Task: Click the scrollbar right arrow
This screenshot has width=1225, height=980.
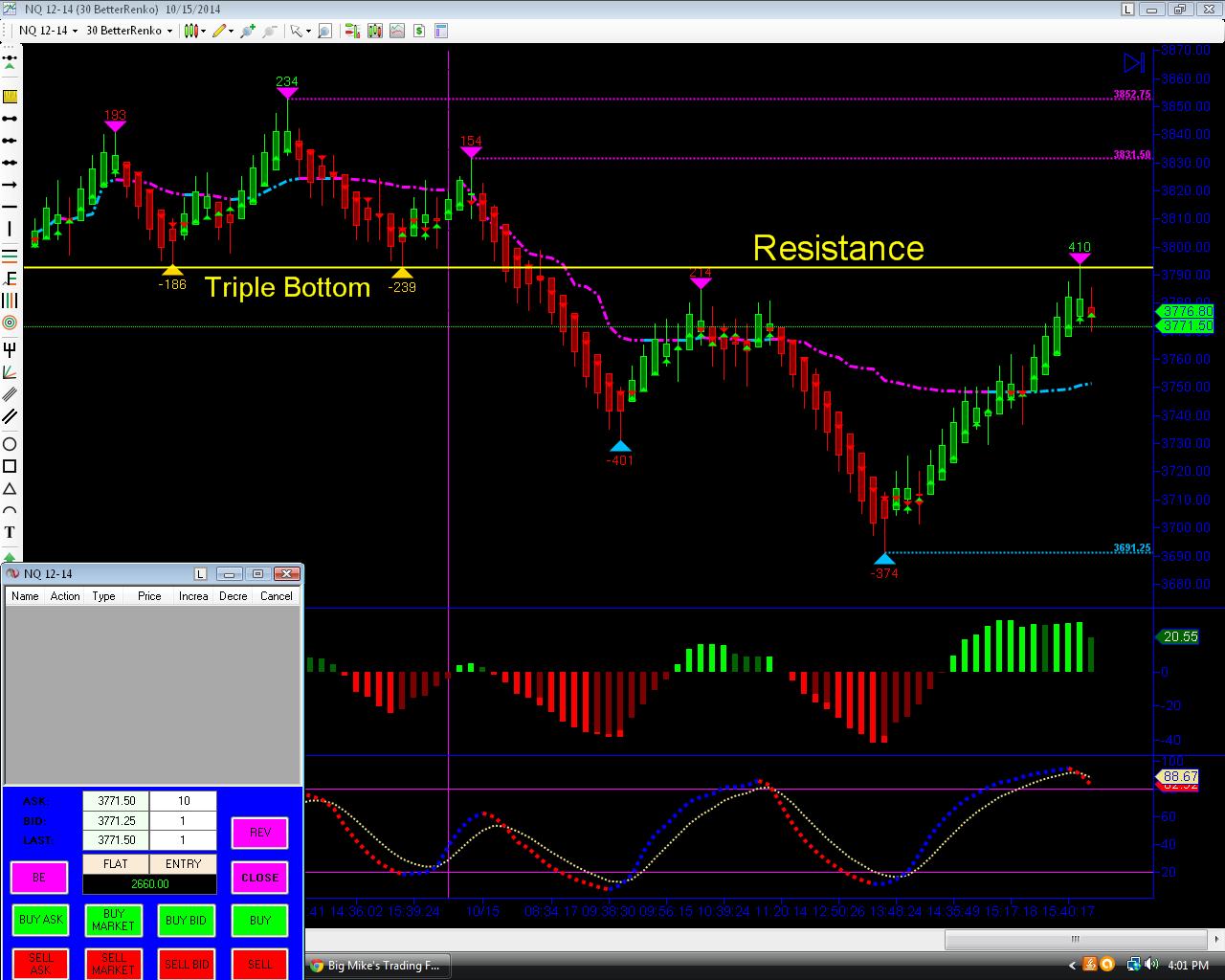Action: (1214, 940)
